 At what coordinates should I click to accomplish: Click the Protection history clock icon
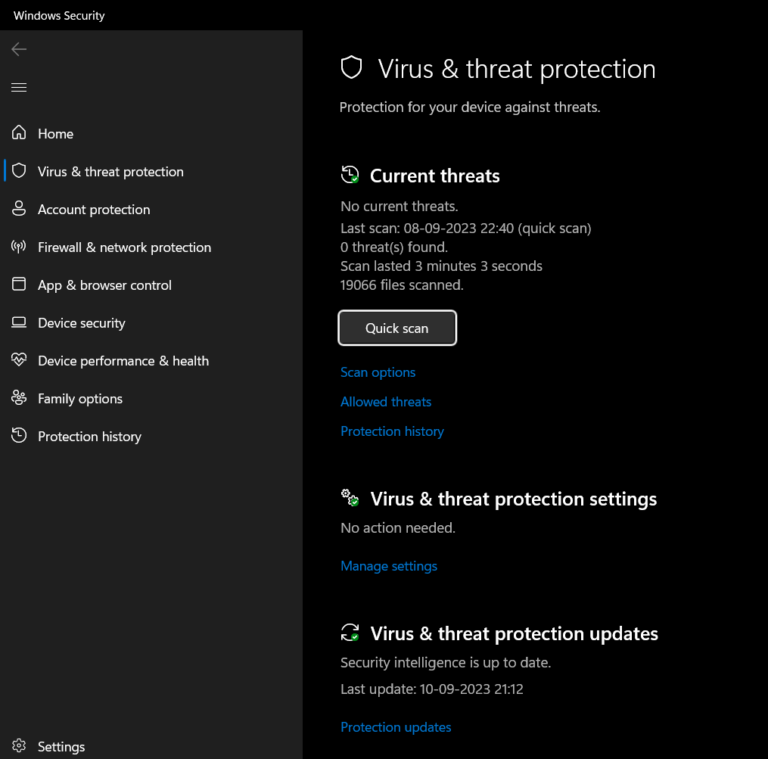[19, 436]
